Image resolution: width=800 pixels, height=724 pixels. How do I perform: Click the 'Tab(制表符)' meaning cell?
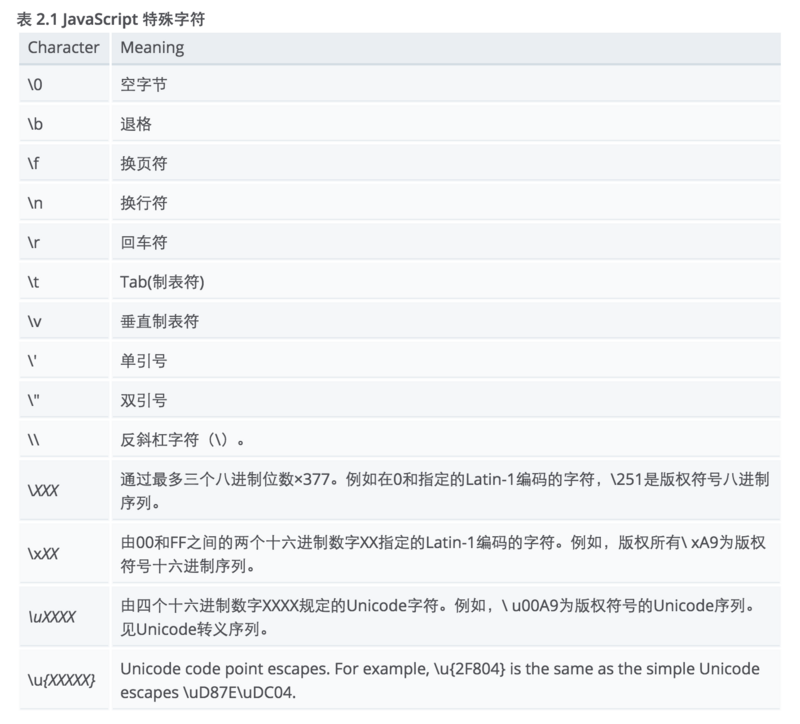coord(446,282)
